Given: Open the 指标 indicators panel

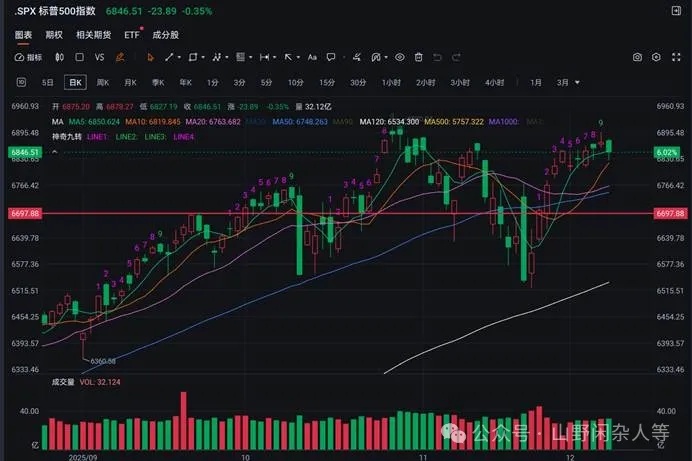Looking at the screenshot, I should [x=28, y=58].
